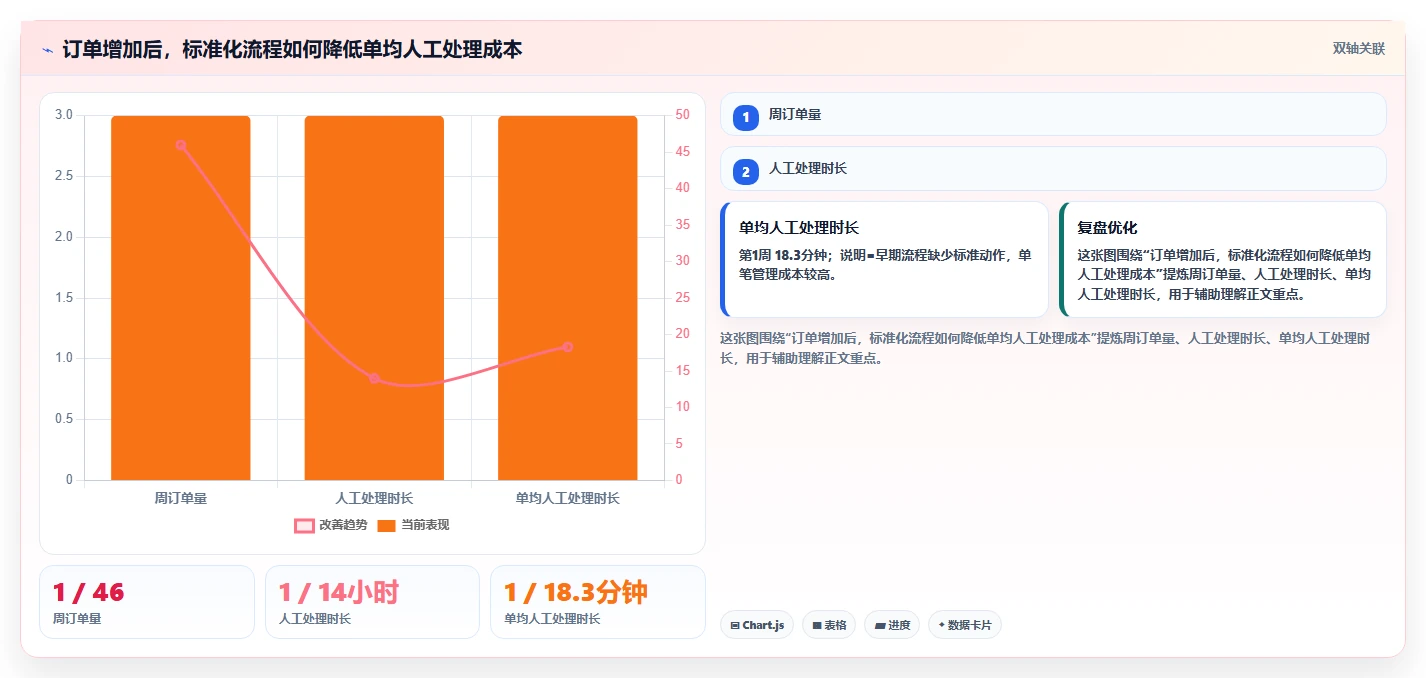Click the right axis value 50

coord(682,115)
